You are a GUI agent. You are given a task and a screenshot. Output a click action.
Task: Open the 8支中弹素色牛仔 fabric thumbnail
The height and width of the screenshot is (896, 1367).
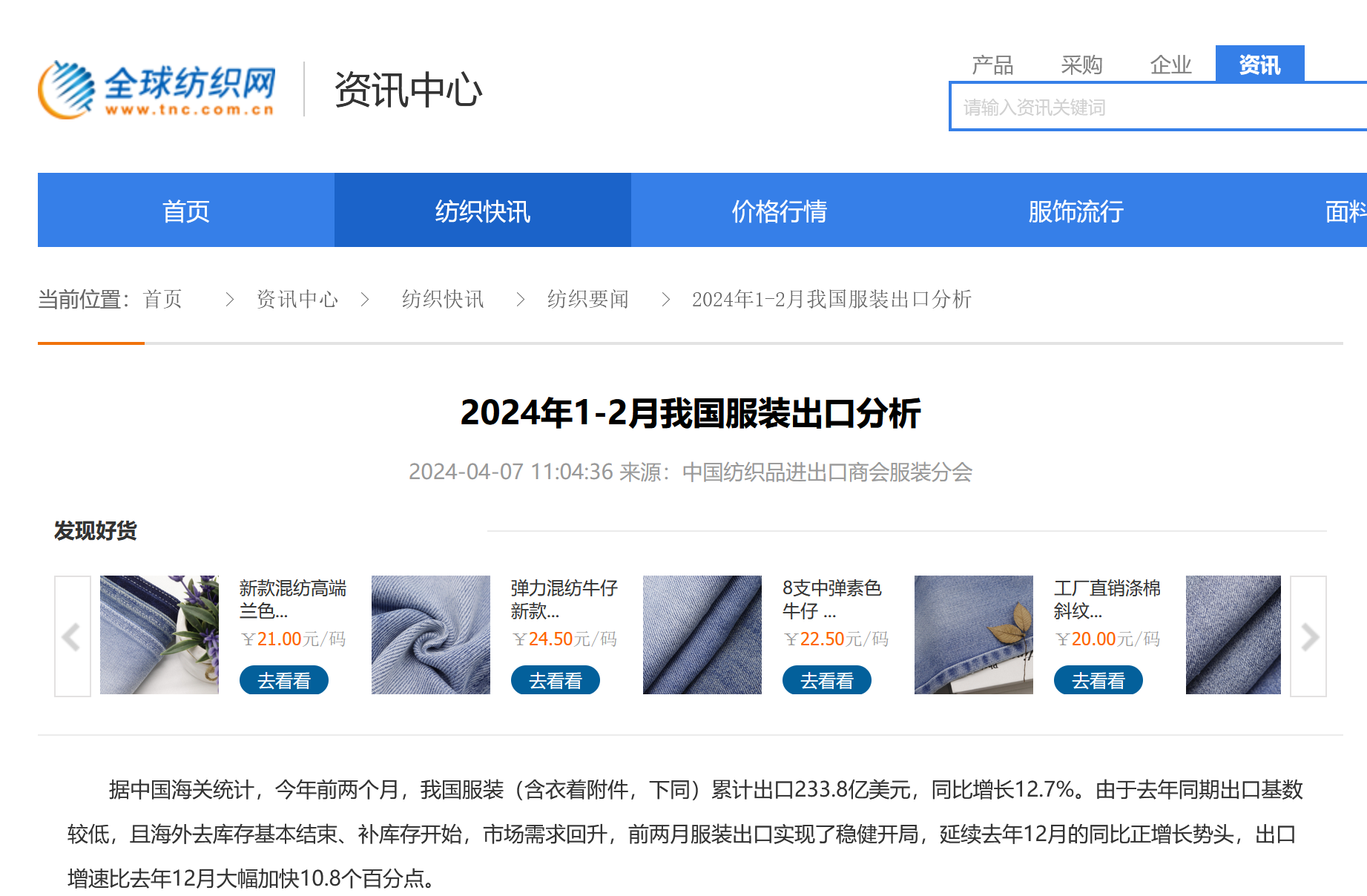tap(702, 635)
